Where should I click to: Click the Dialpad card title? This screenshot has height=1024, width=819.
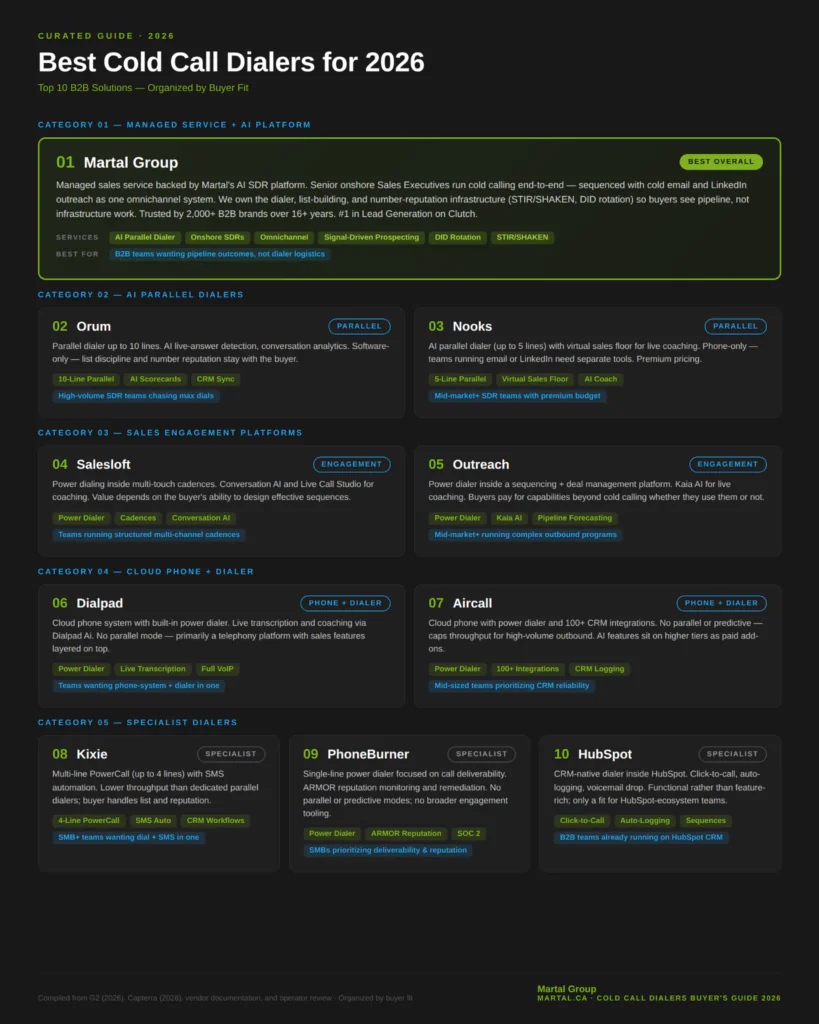click(99, 603)
